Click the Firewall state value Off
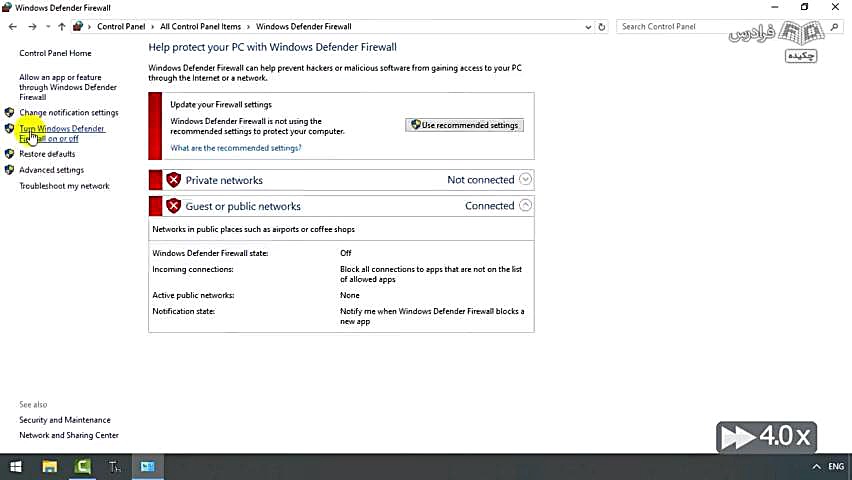Screen dimensions: 852x480 tap(346, 253)
